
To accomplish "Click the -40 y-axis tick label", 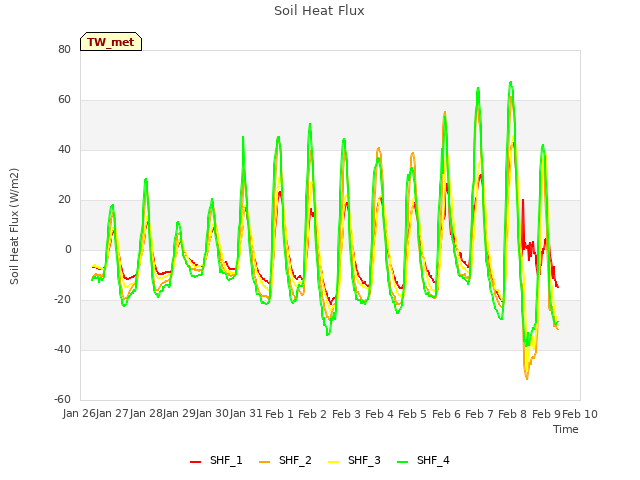I will point(62,349).
